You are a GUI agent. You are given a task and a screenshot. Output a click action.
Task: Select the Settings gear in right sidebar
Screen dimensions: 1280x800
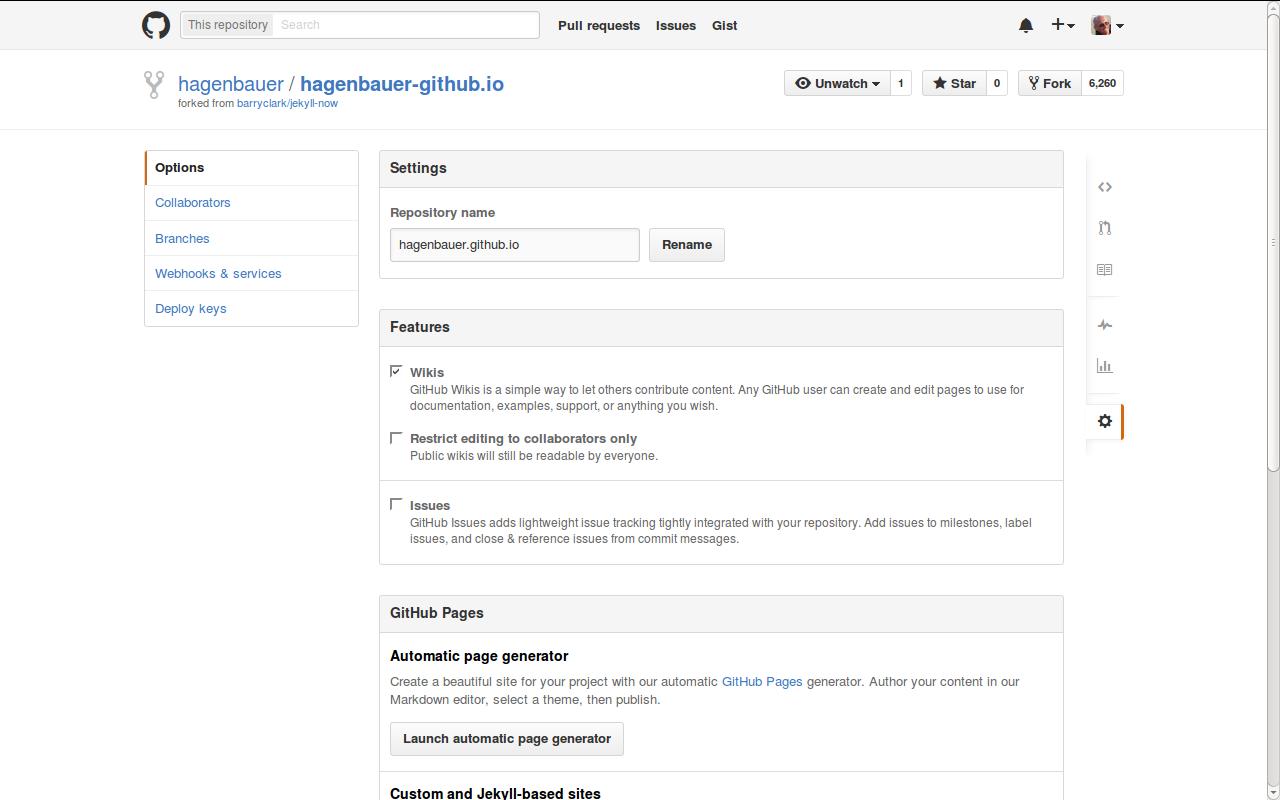(x=1104, y=420)
